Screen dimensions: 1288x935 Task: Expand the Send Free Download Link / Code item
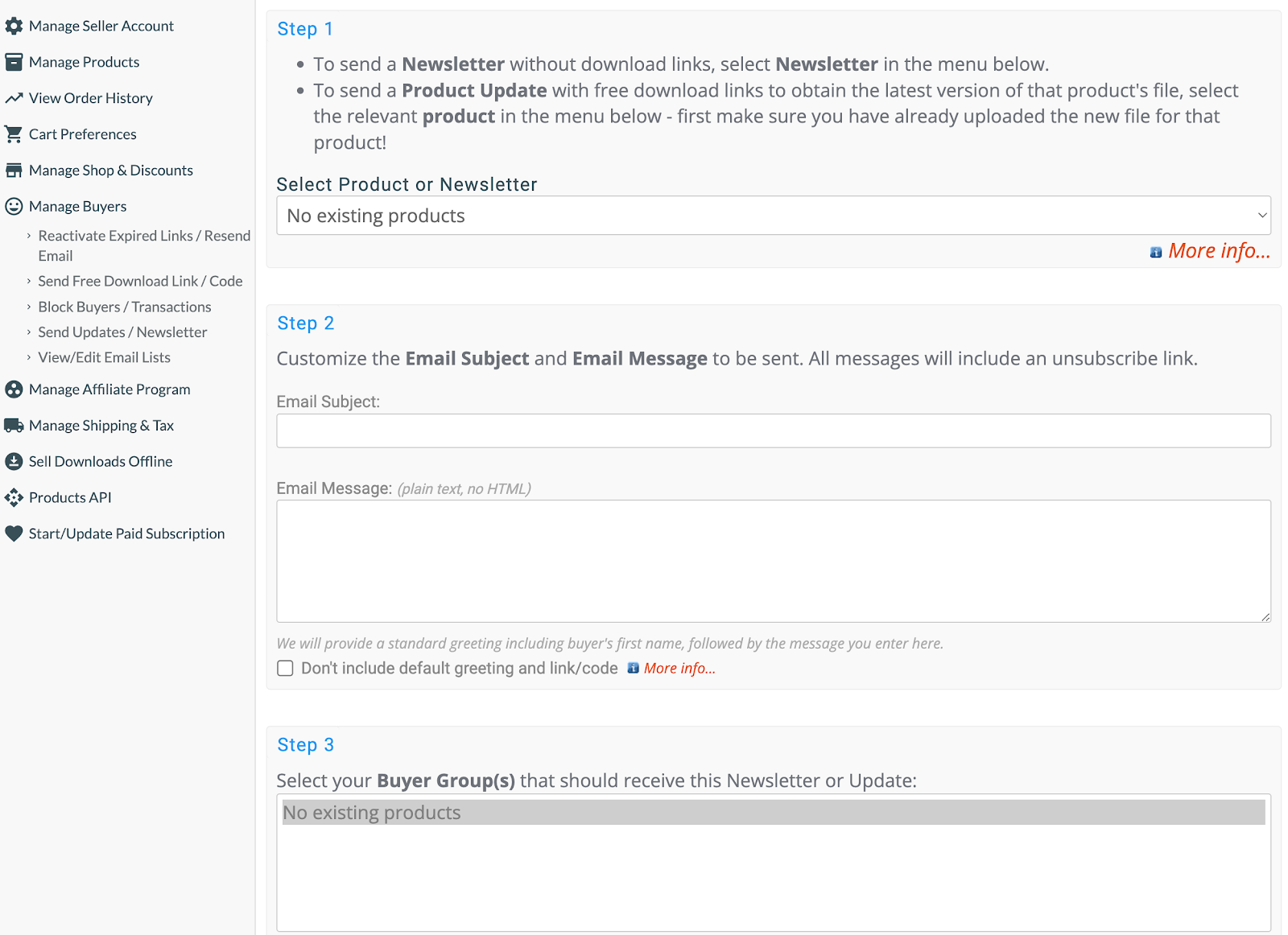click(x=140, y=281)
